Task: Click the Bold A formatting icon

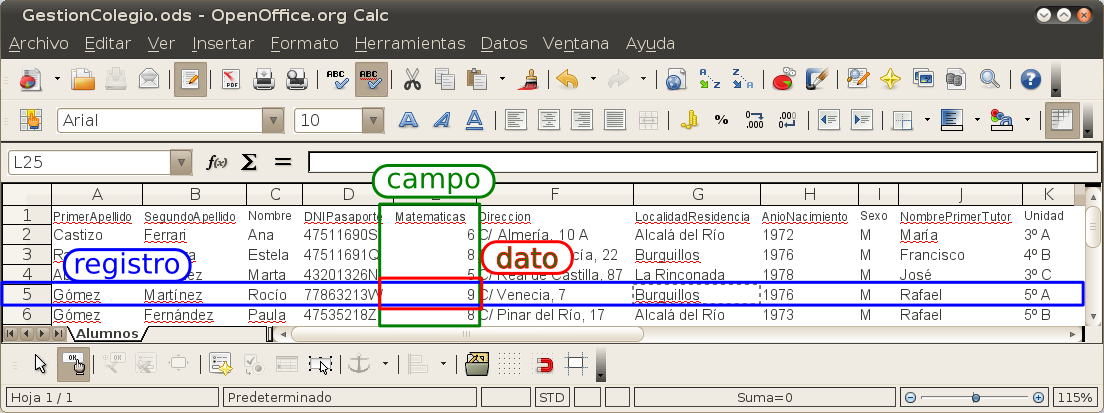Action: tap(408, 120)
